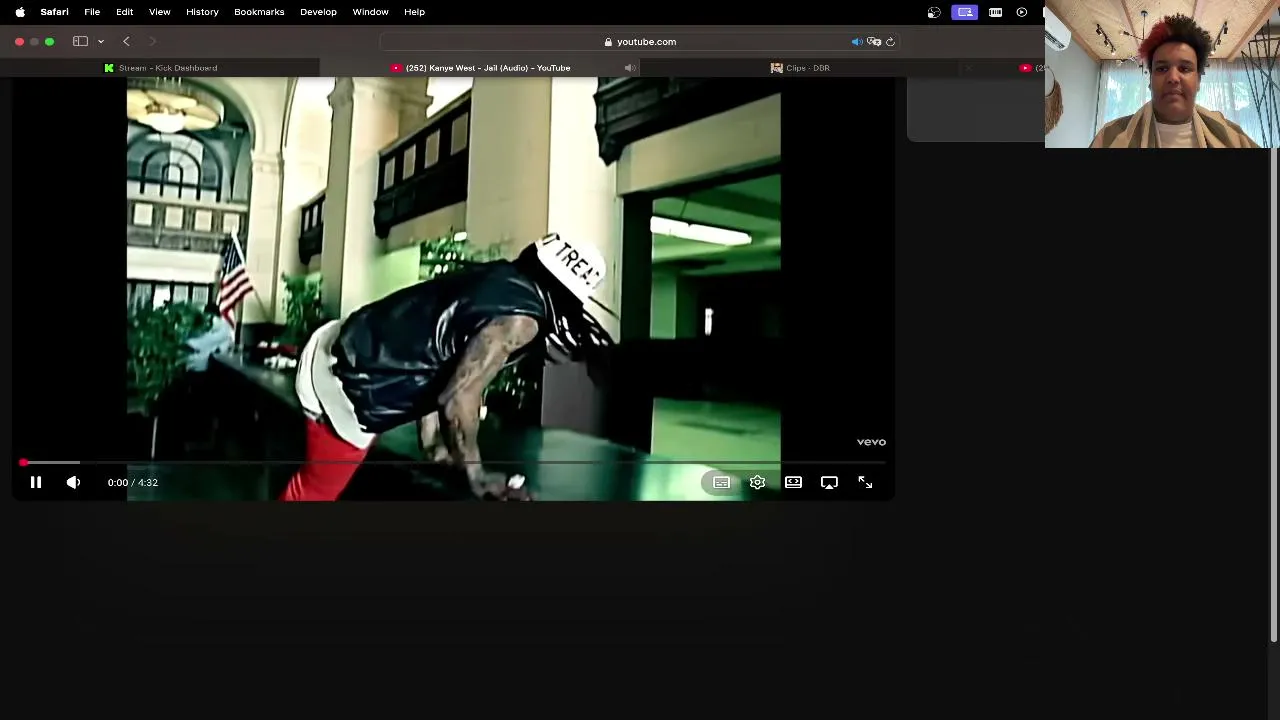Image resolution: width=1280 pixels, height=720 pixels.
Task: Switch to theater mode
Action: [793, 482]
